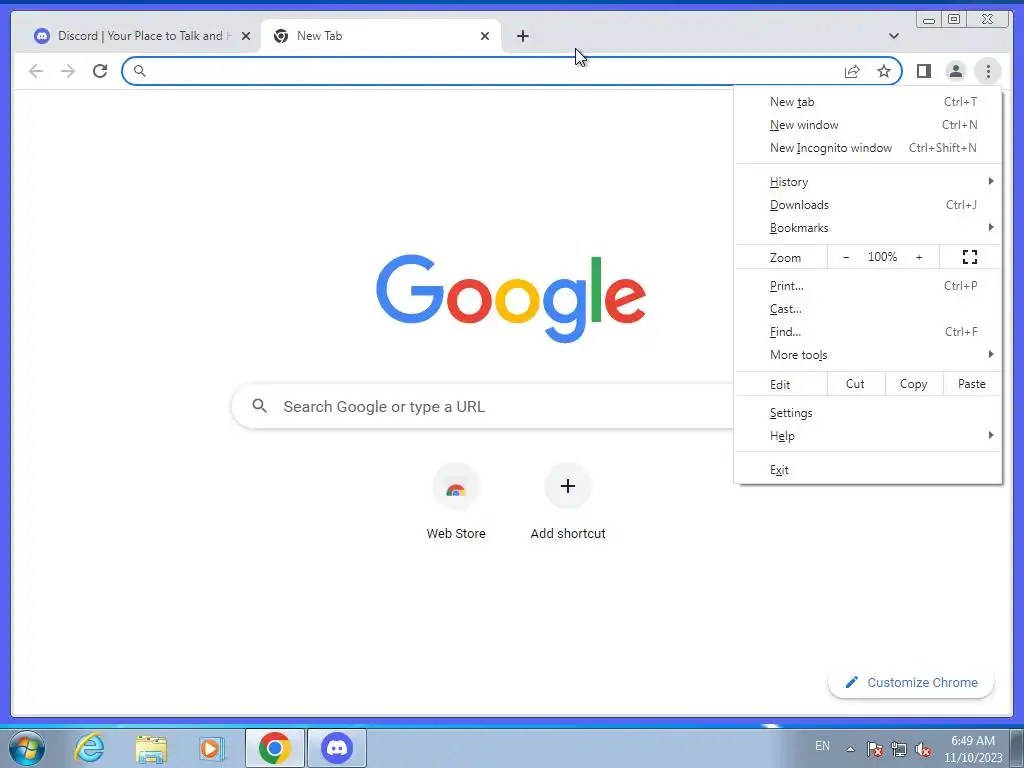Select Print... in the menu
Viewport: 1024px width, 768px height.
coord(868,285)
